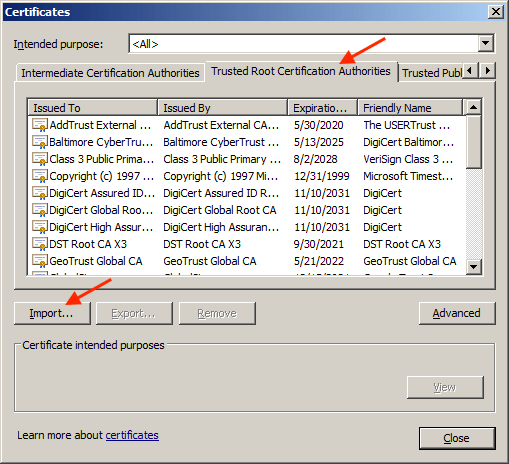Click the Import... button

tap(52, 313)
